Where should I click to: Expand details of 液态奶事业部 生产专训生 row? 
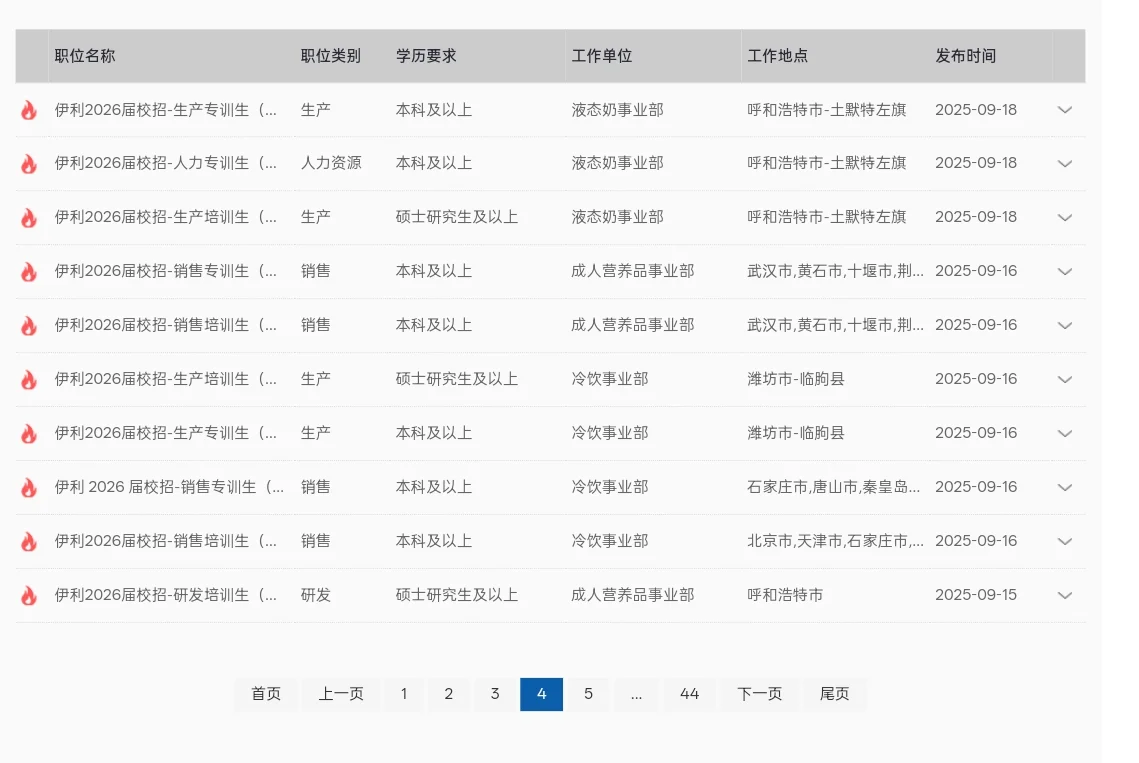click(1065, 110)
